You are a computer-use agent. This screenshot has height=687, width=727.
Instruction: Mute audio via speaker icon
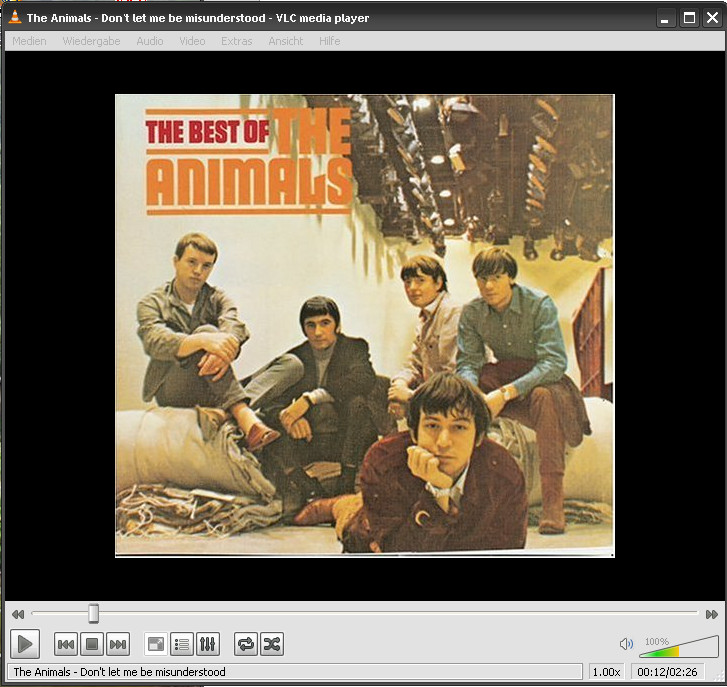(626, 644)
